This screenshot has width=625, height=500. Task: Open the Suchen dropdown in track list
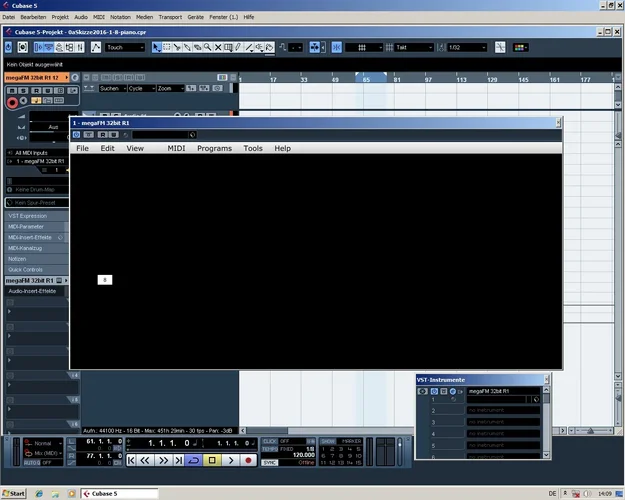[112, 89]
